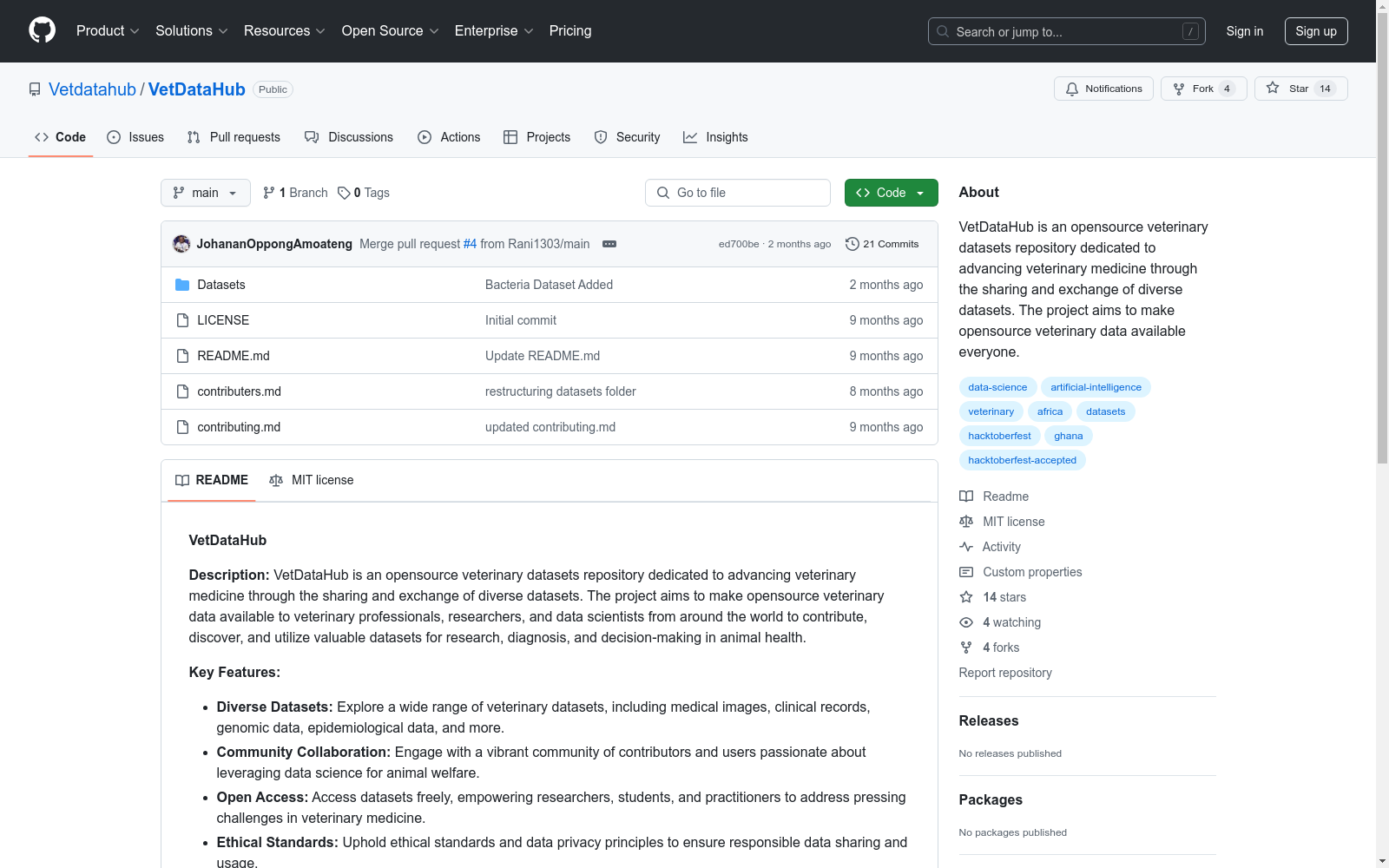1389x868 pixels.
Task: Click the Notifications bell button
Action: [x=1103, y=89]
